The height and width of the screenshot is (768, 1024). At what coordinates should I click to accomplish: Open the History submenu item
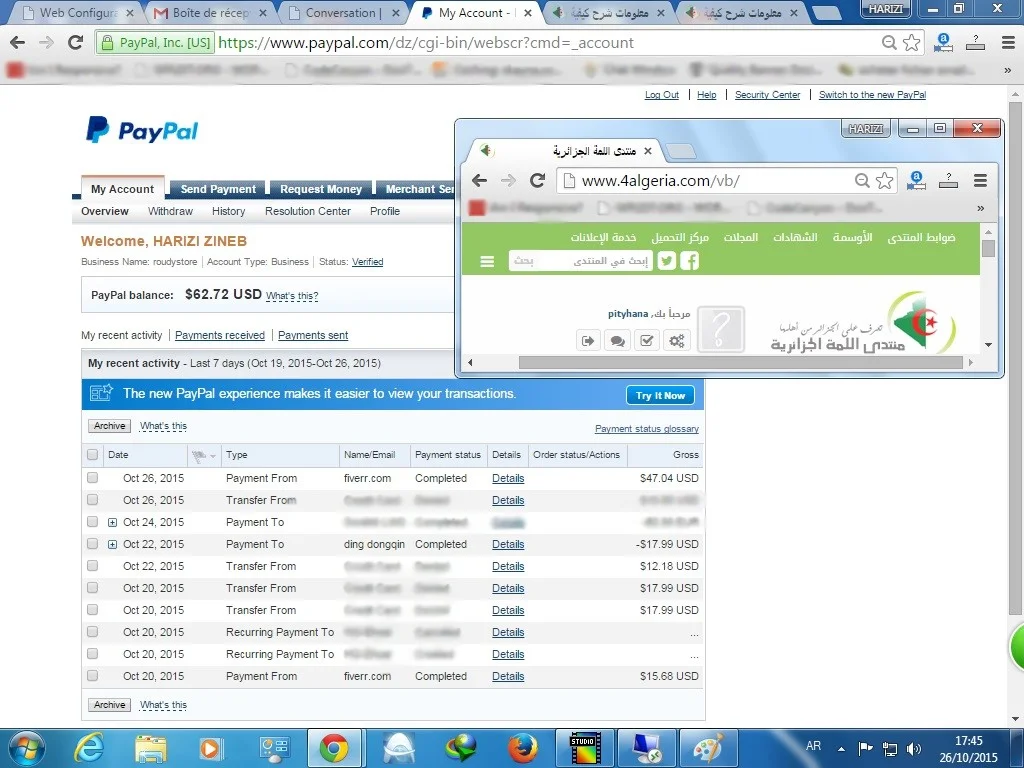(228, 211)
